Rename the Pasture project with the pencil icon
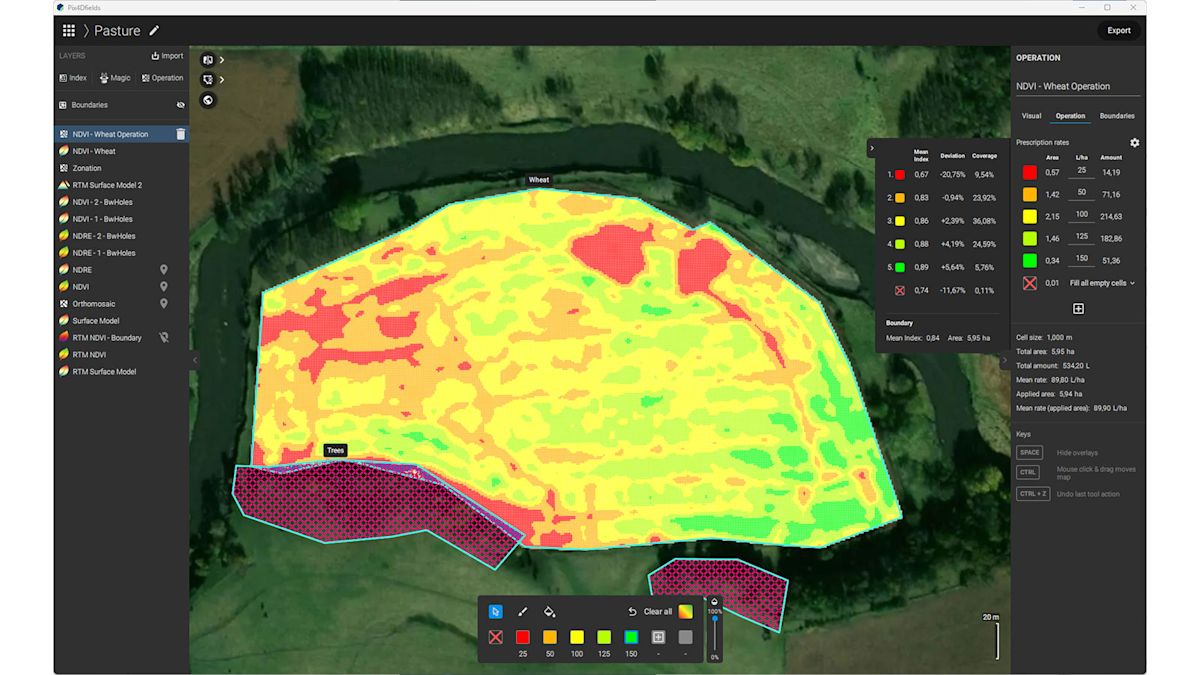 click(x=154, y=30)
